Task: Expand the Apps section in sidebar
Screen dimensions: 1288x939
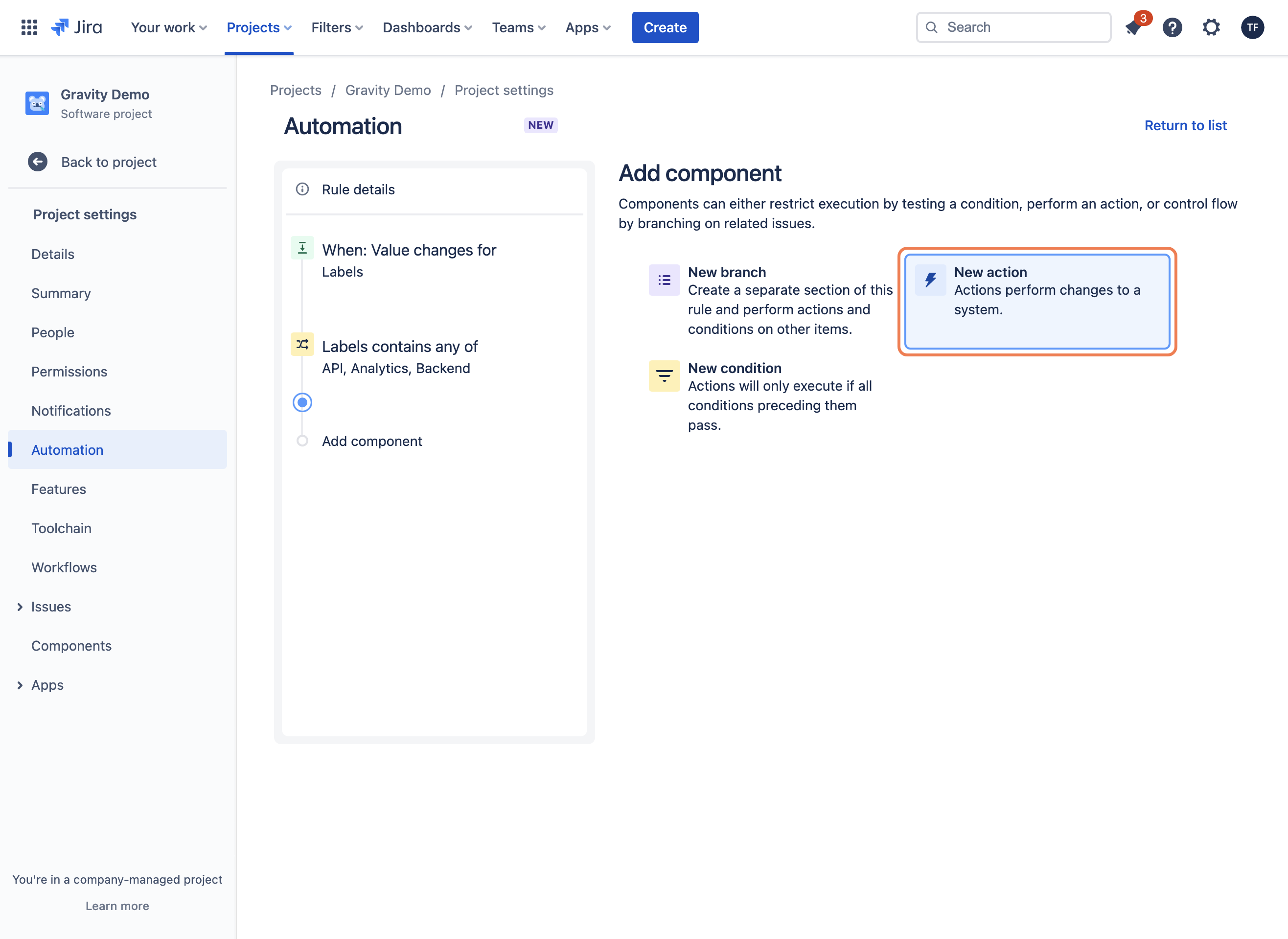Action: tap(20, 685)
